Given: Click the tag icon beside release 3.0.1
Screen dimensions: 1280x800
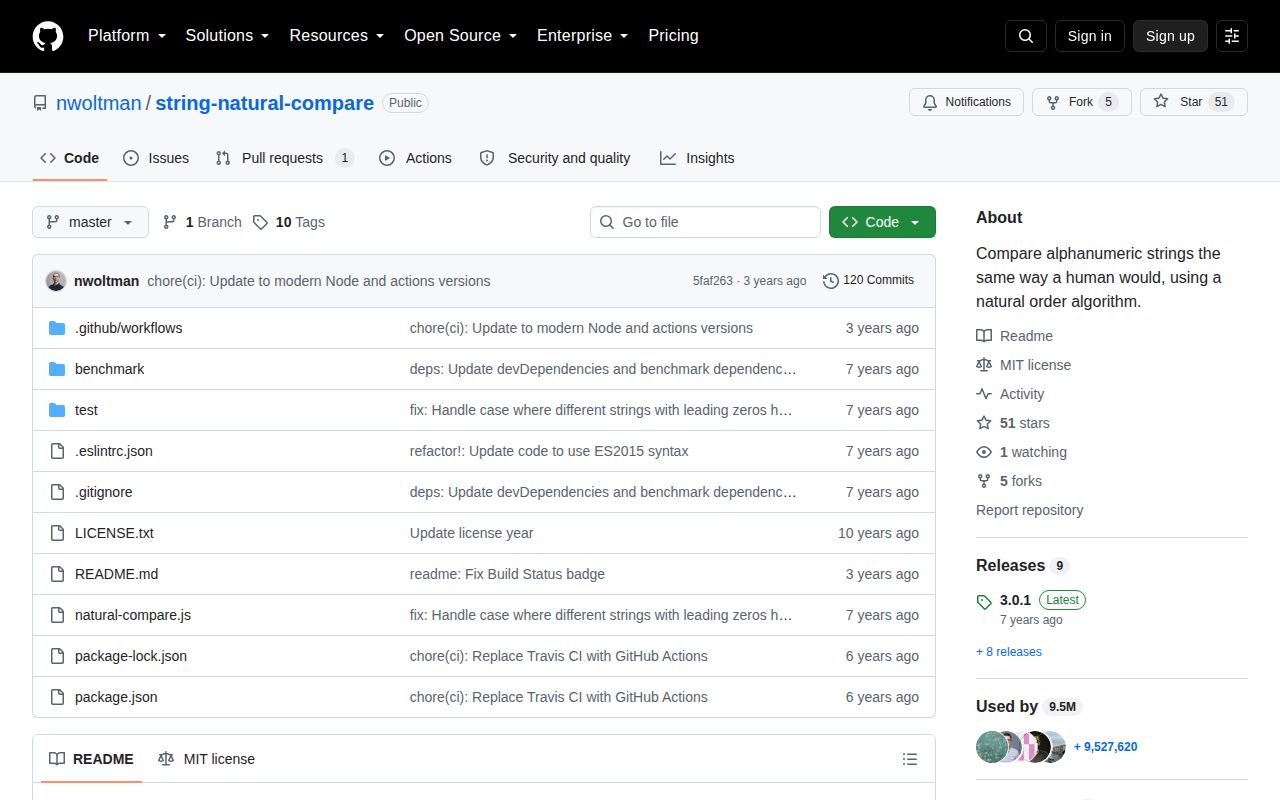Looking at the screenshot, I should (984, 601).
